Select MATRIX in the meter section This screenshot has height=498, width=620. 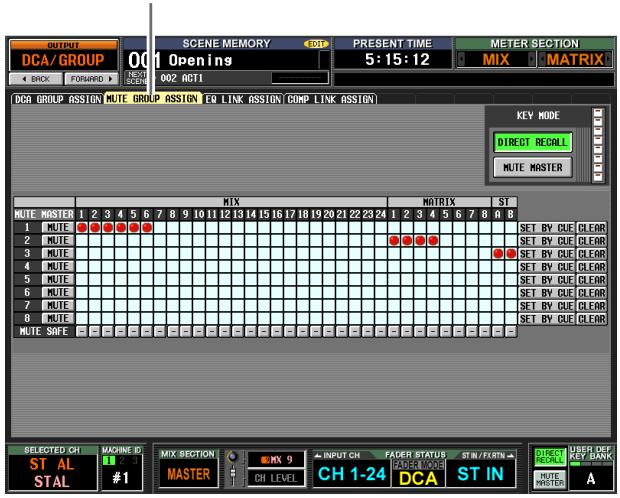[x=575, y=60]
